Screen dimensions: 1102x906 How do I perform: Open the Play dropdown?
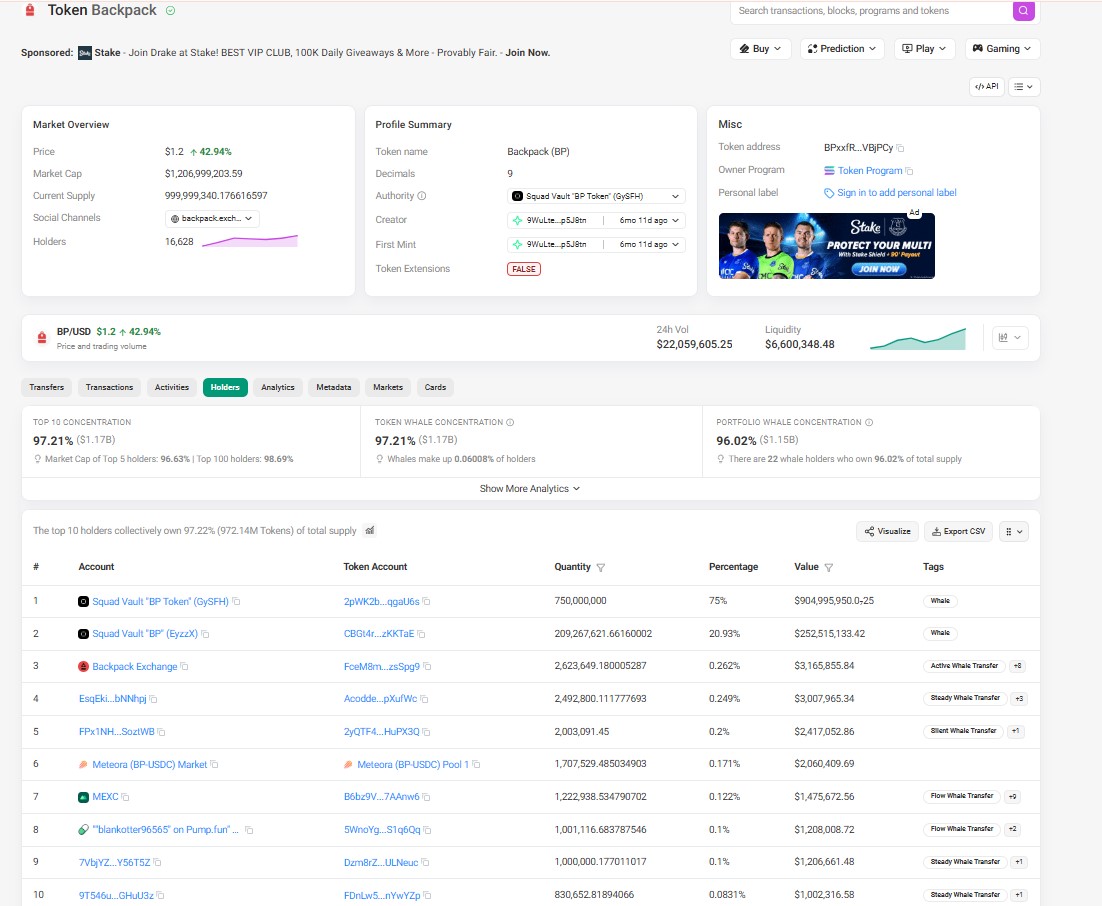click(x=924, y=48)
